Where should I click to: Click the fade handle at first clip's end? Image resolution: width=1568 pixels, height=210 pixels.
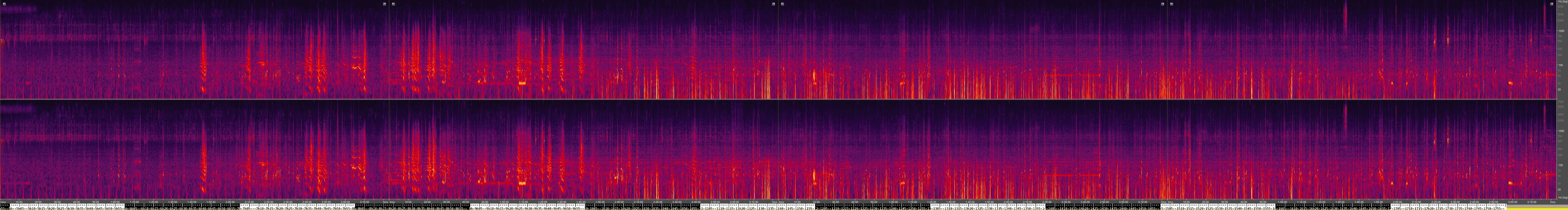pos(384,4)
